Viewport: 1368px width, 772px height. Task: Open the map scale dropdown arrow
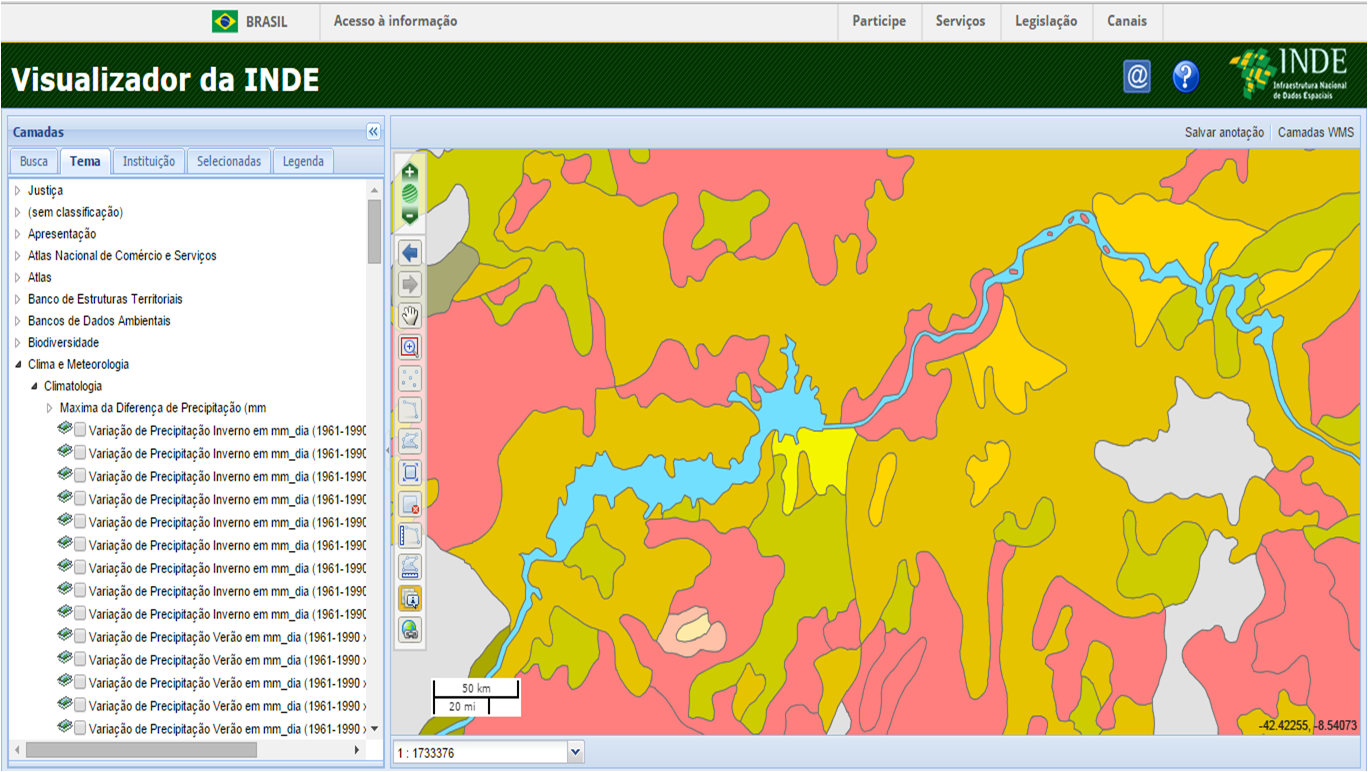[575, 752]
